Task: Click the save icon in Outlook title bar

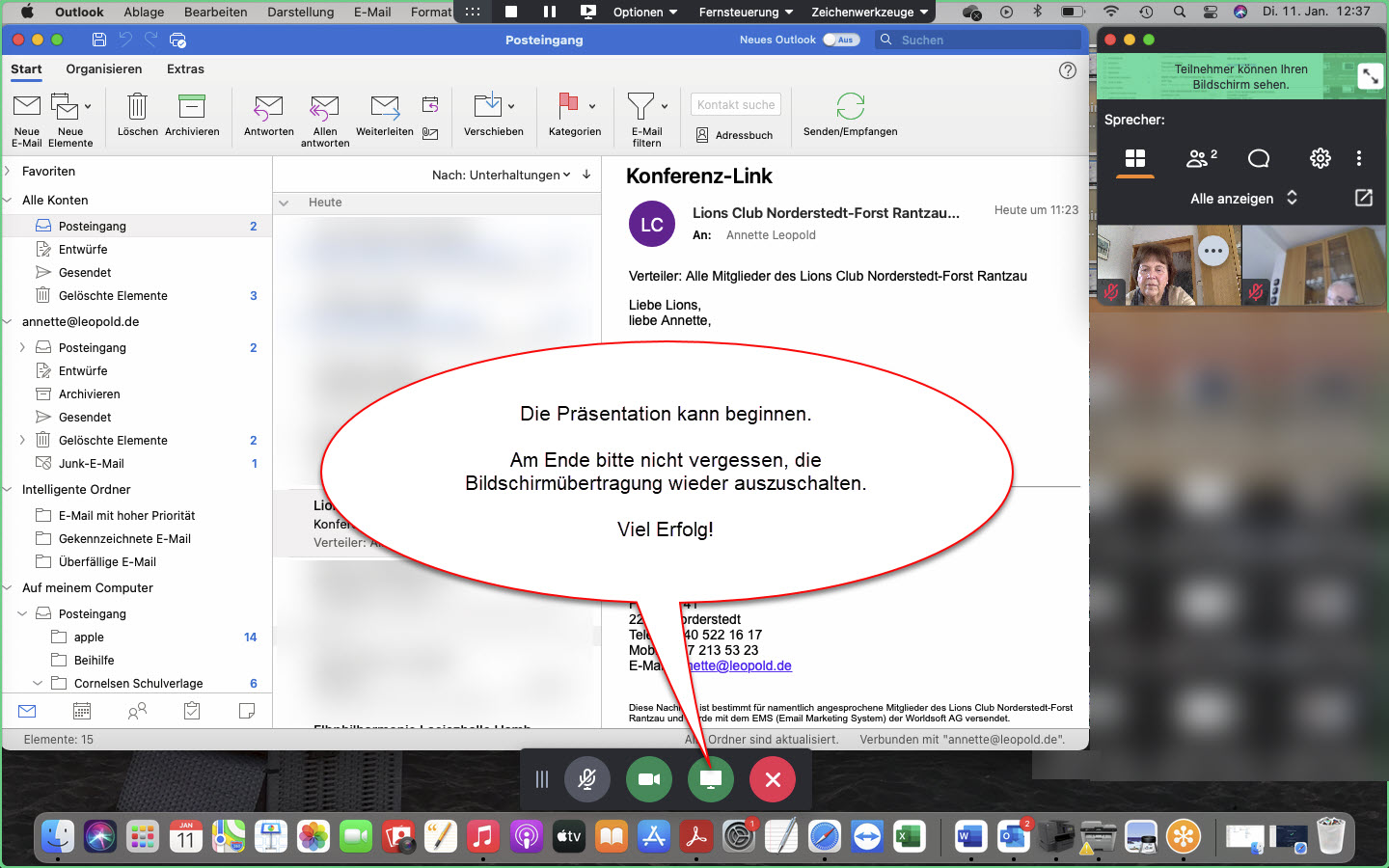Action: (98, 40)
